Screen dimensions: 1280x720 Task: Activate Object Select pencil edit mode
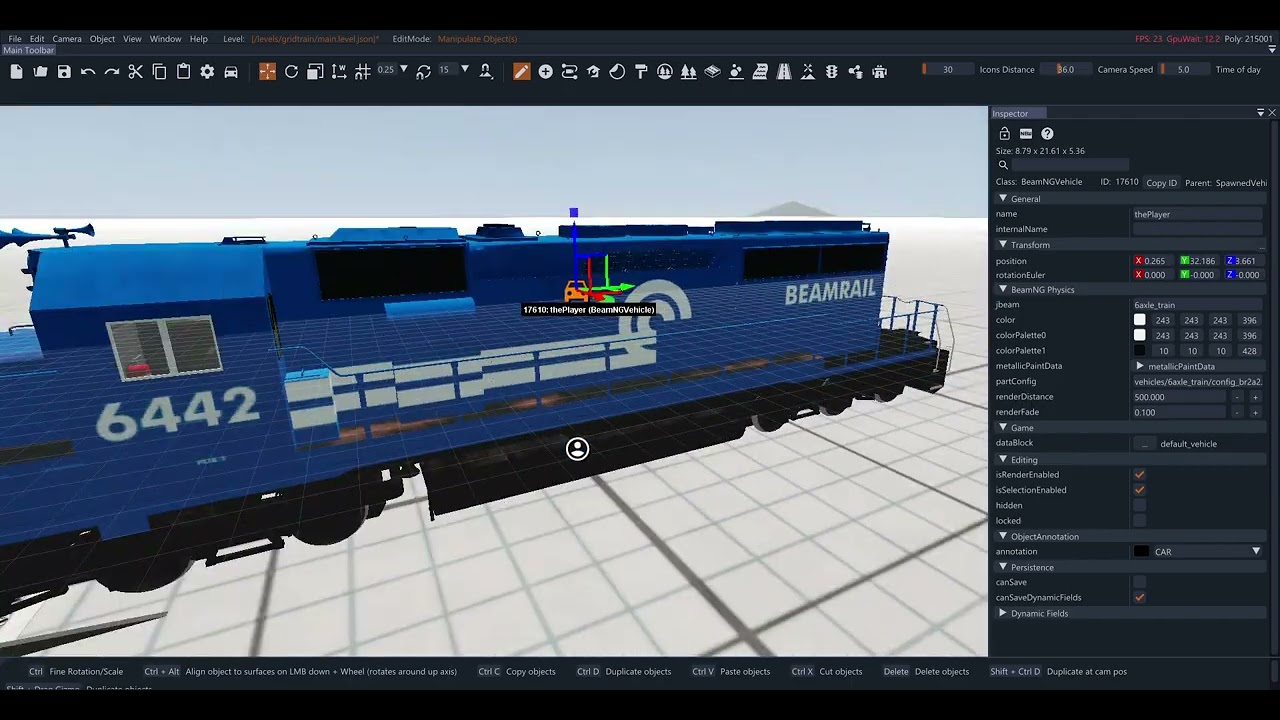click(x=521, y=71)
